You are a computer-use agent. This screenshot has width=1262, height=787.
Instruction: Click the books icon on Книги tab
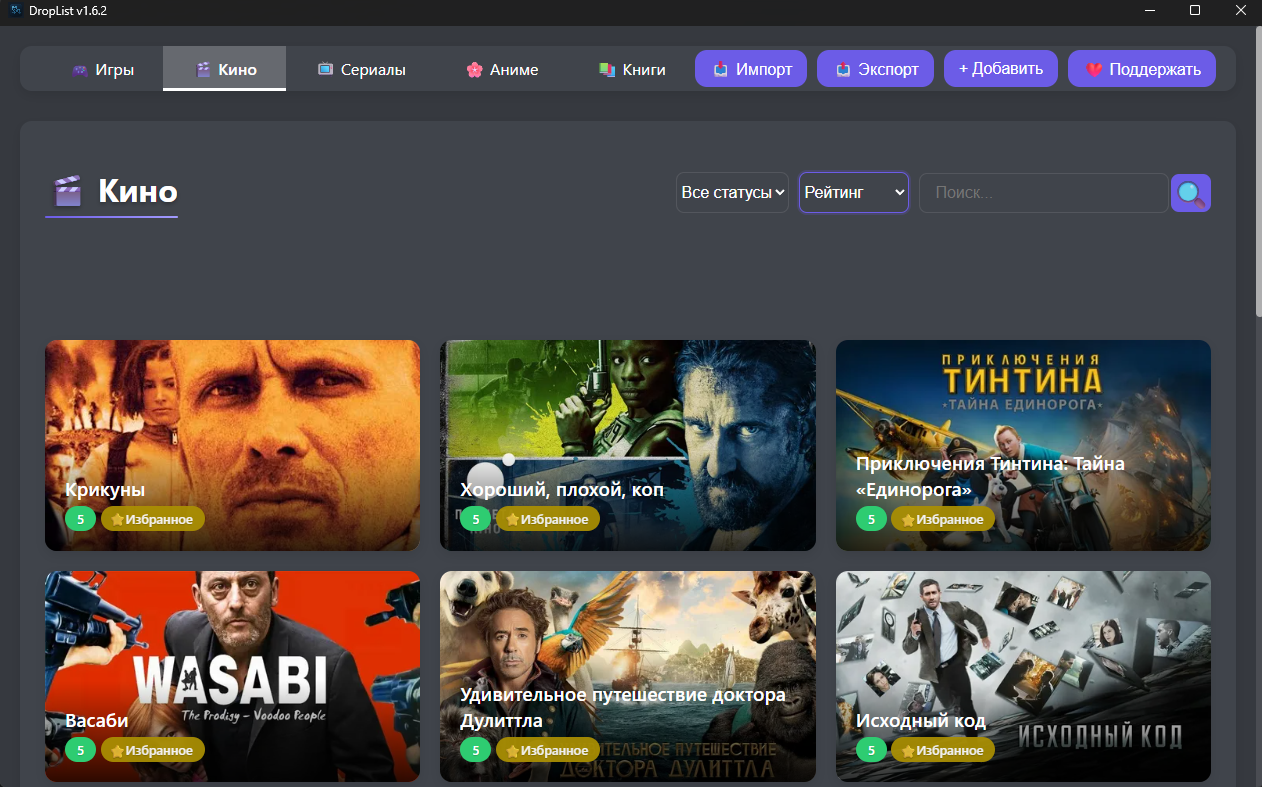pos(607,70)
